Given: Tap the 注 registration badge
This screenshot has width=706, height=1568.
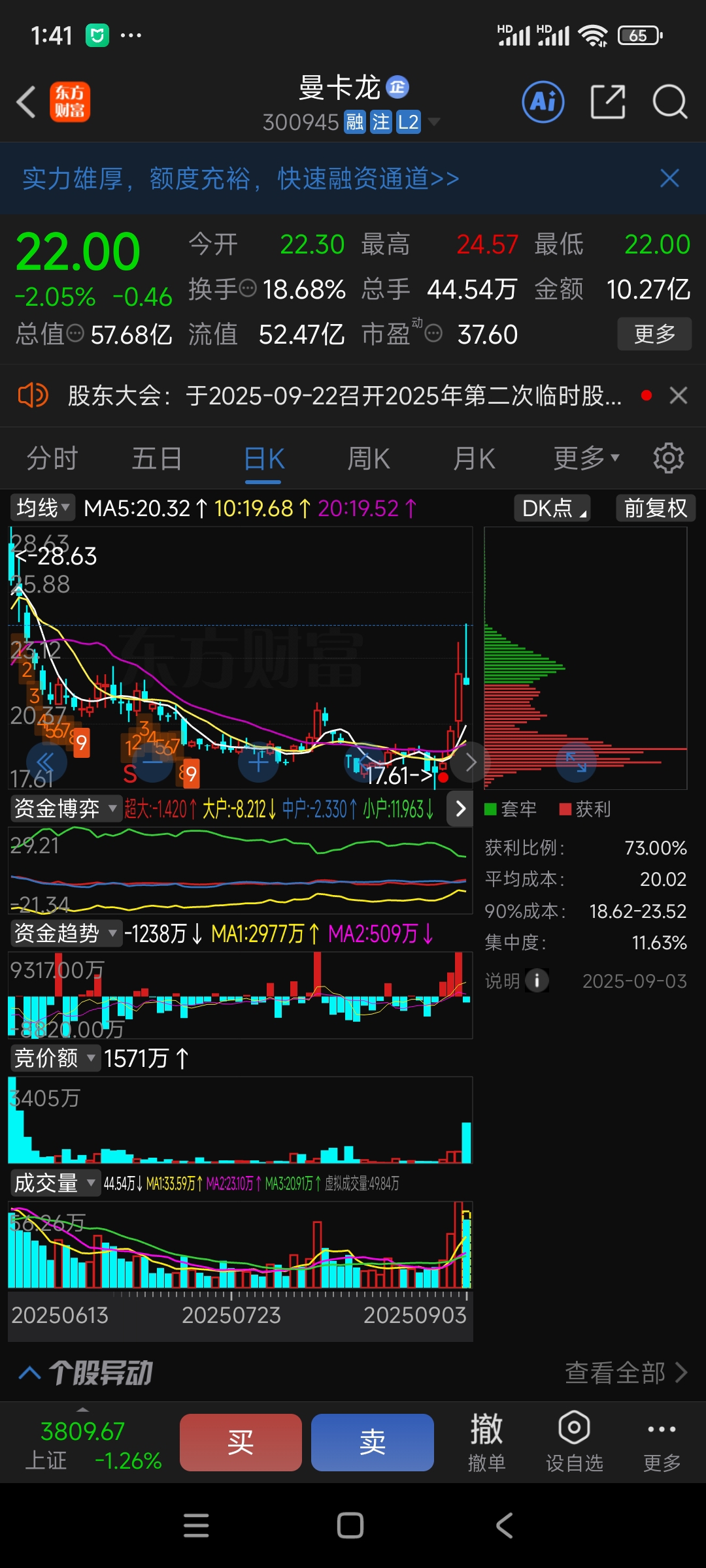Looking at the screenshot, I should pos(381,122).
